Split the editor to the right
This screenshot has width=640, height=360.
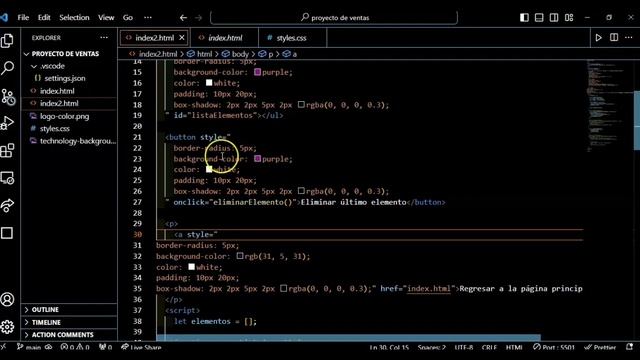[x=614, y=38]
